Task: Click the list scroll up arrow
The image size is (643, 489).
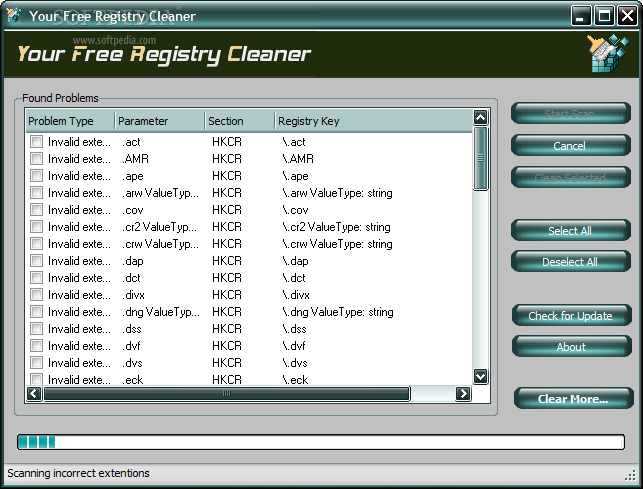Action: (480, 118)
